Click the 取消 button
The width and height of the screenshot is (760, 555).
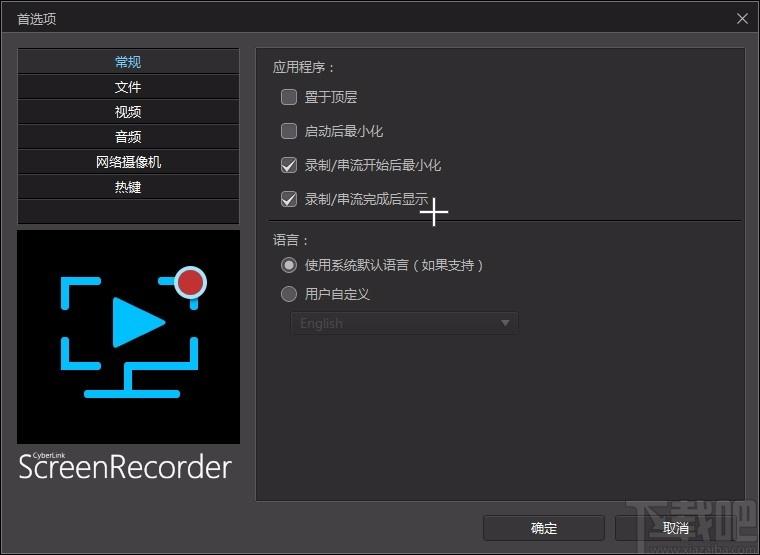click(x=676, y=528)
